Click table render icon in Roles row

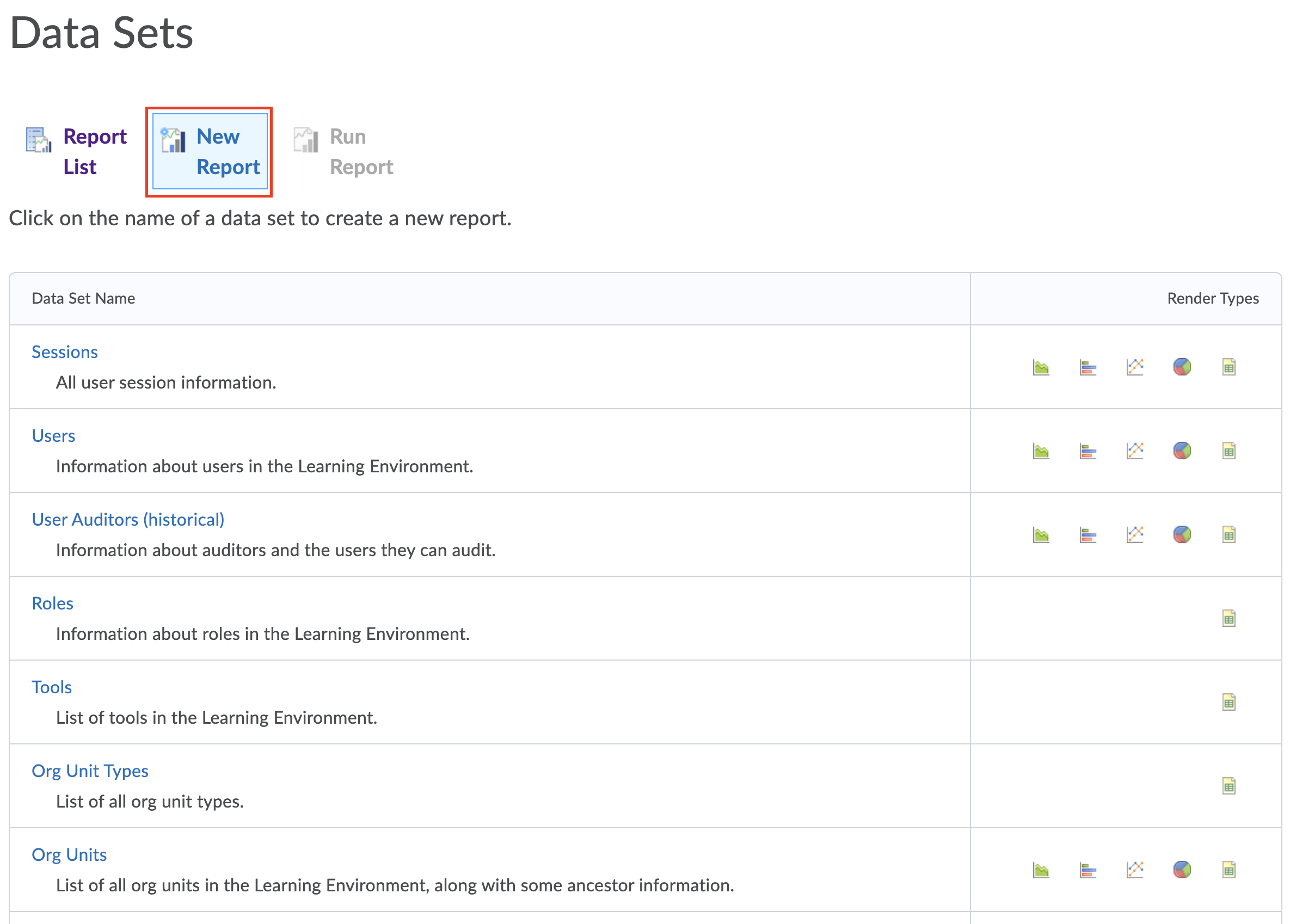(1228, 618)
